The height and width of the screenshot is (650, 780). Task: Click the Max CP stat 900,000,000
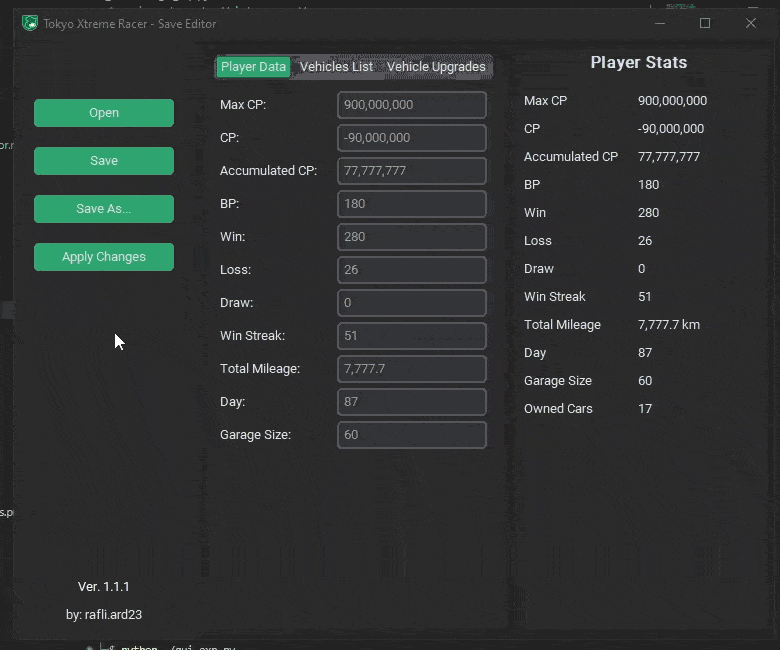tap(672, 101)
